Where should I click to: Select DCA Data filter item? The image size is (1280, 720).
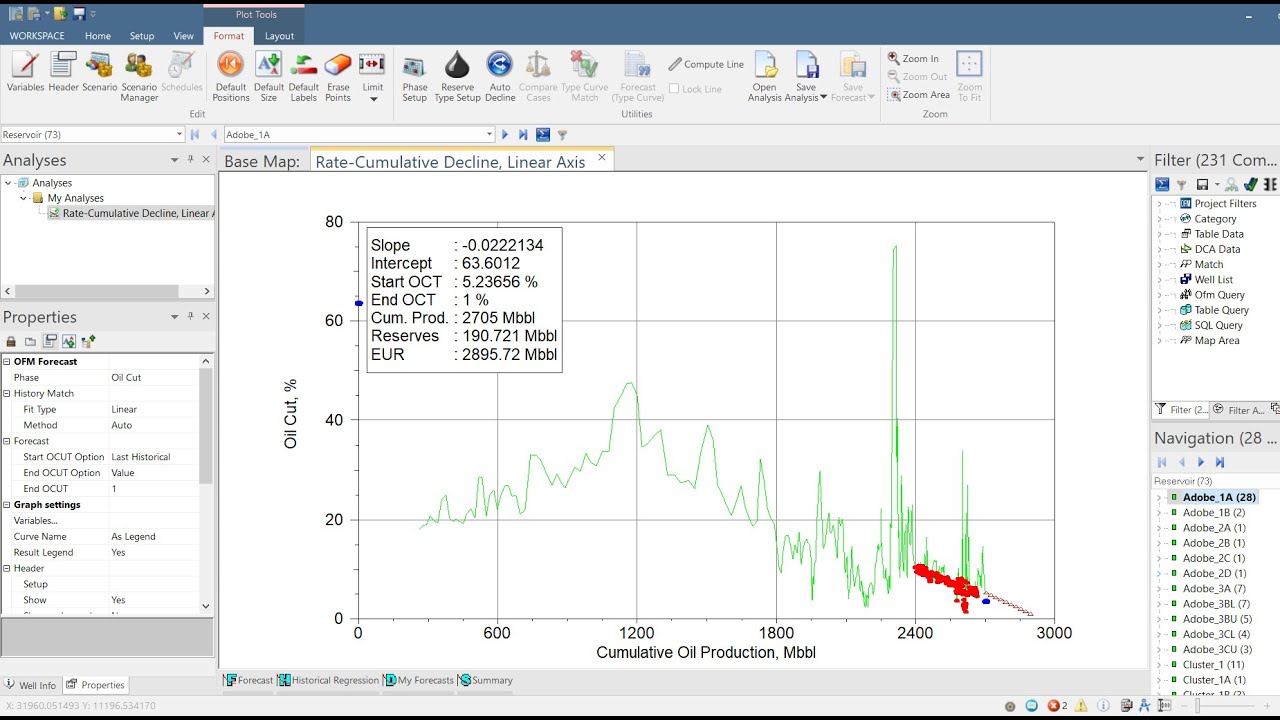pos(1217,249)
